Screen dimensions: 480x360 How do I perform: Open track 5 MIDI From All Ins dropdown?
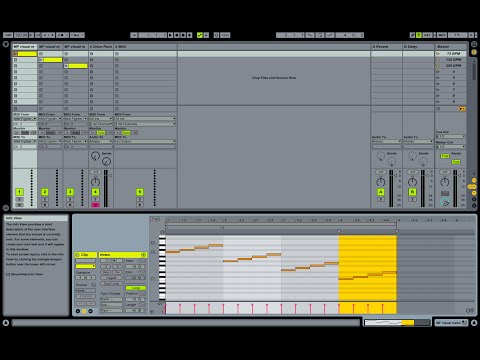tap(145, 119)
